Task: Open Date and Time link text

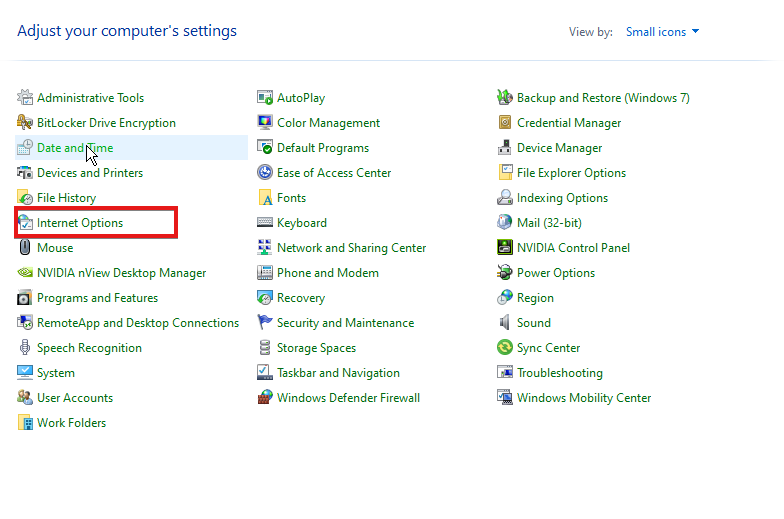Action: [x=75, y=148]
